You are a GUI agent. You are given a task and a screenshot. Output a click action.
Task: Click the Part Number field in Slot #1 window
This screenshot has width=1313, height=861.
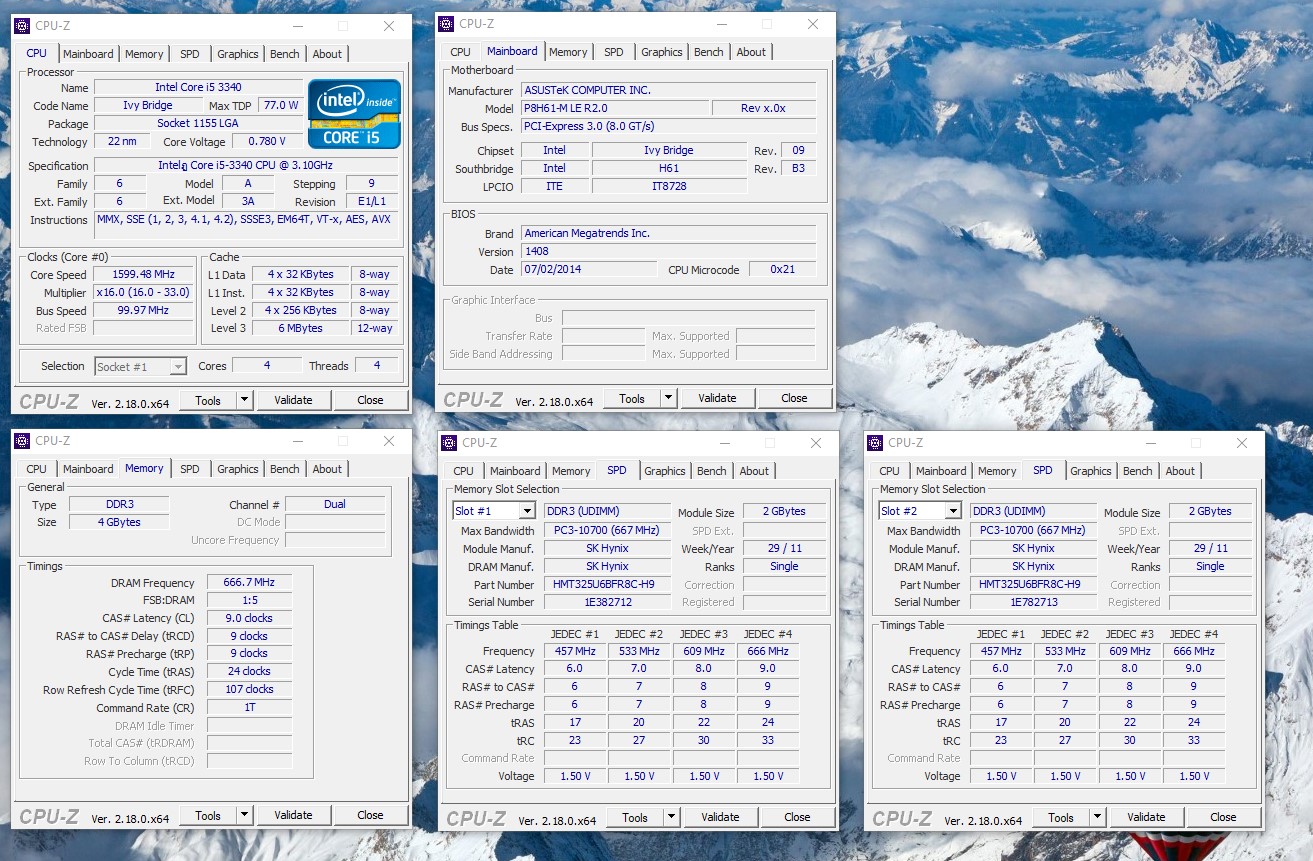(607, 585)
